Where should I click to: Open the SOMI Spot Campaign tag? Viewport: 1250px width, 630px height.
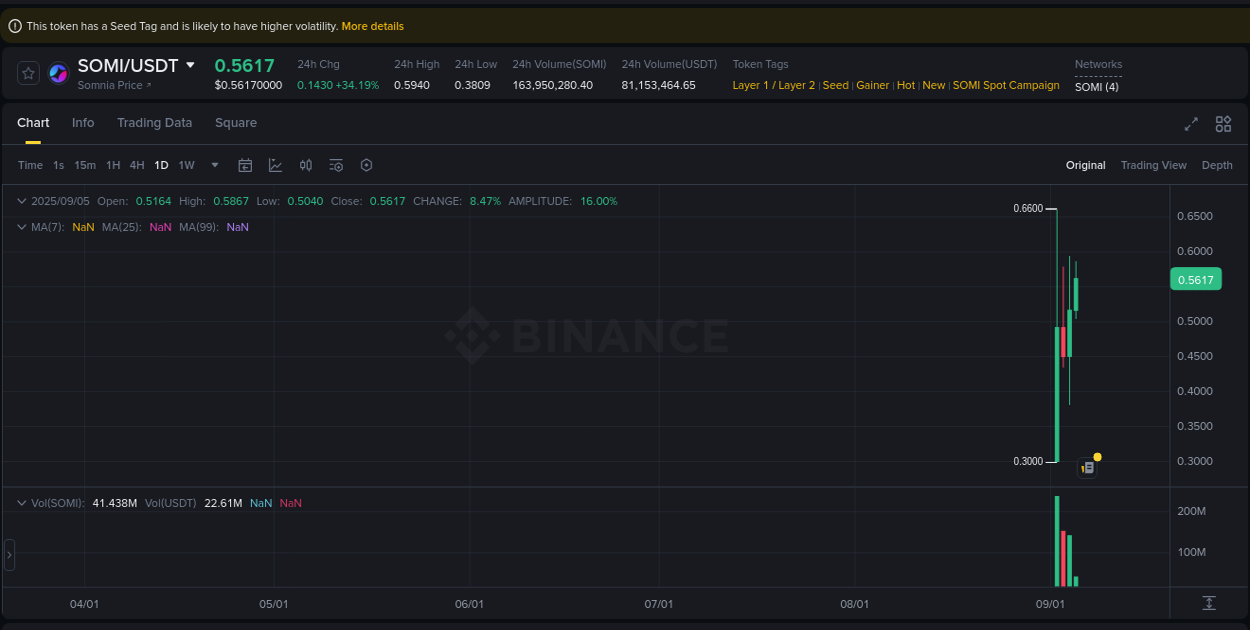coord(1005,85)
